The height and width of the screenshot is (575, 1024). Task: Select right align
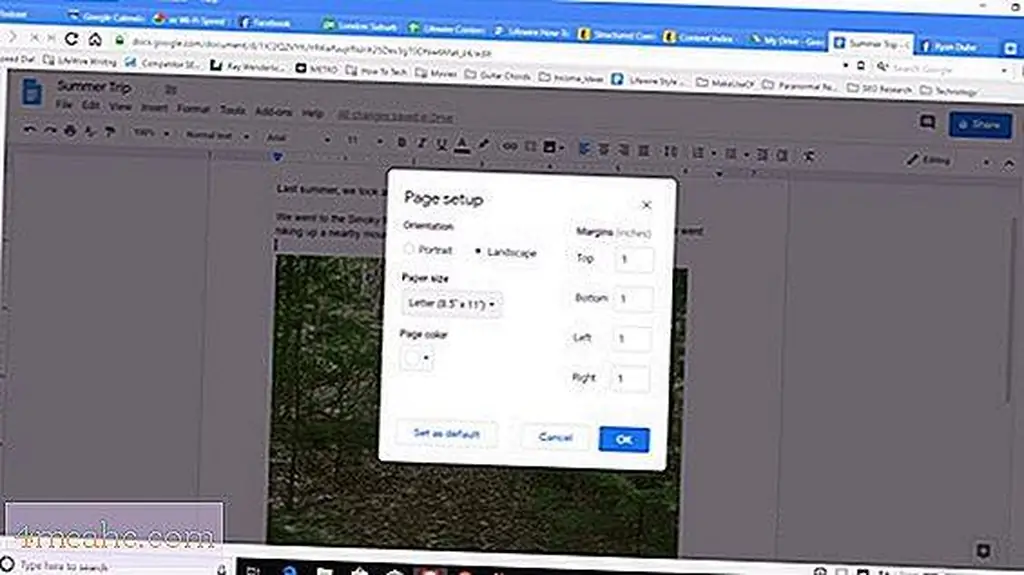tap(624, 150)
